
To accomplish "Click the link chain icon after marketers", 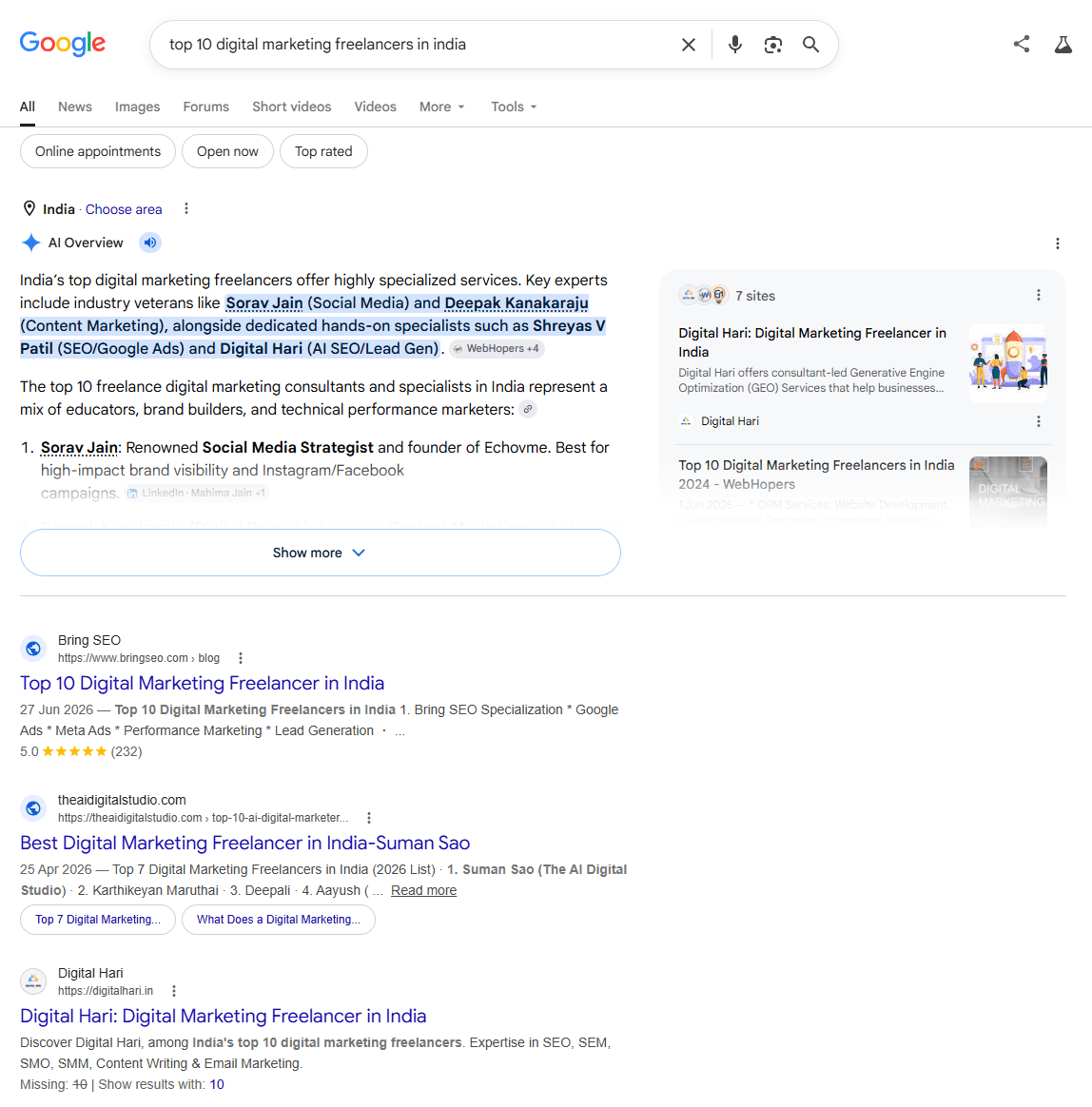I will click(x=528, y=410).
